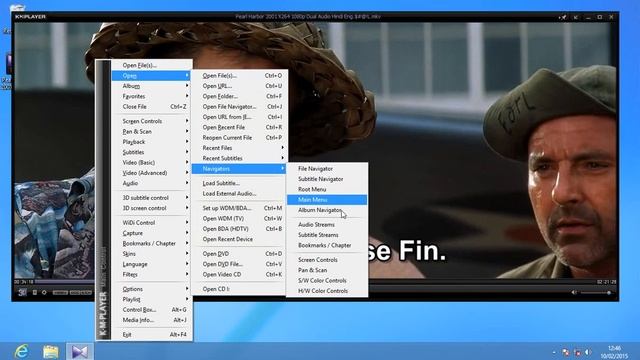This screenshot has width=640, height=360.
Task: Choose Subtitle Streams
Action: (327, 235)
